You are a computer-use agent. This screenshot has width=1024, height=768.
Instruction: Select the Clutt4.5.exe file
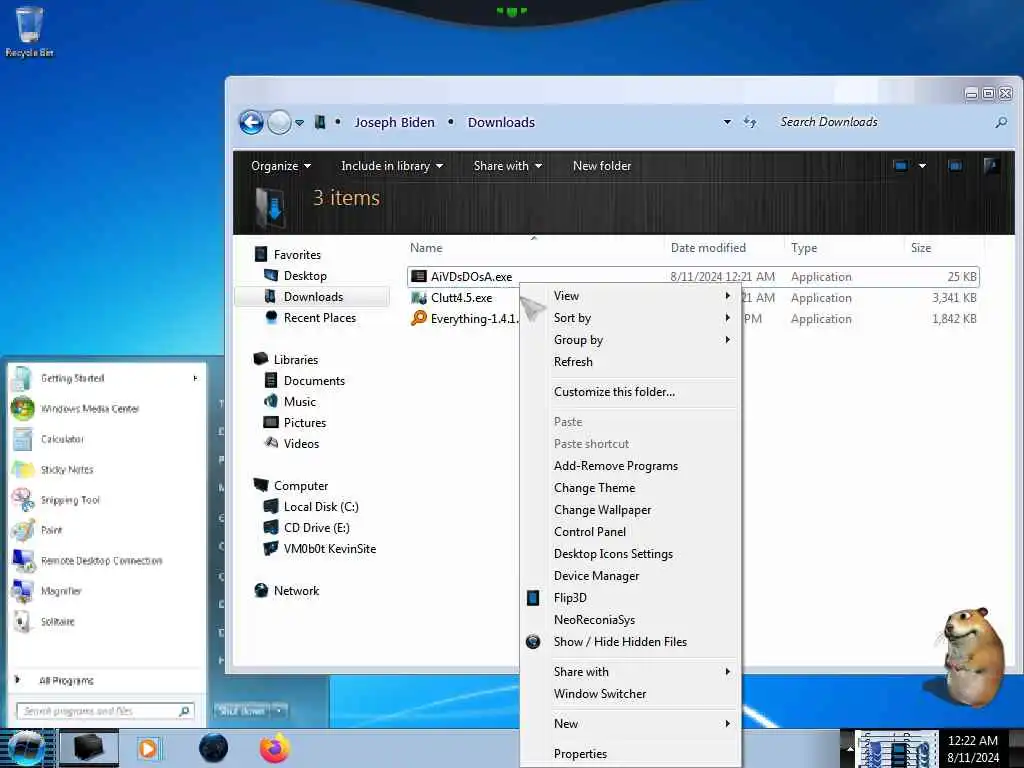(461, 298)
